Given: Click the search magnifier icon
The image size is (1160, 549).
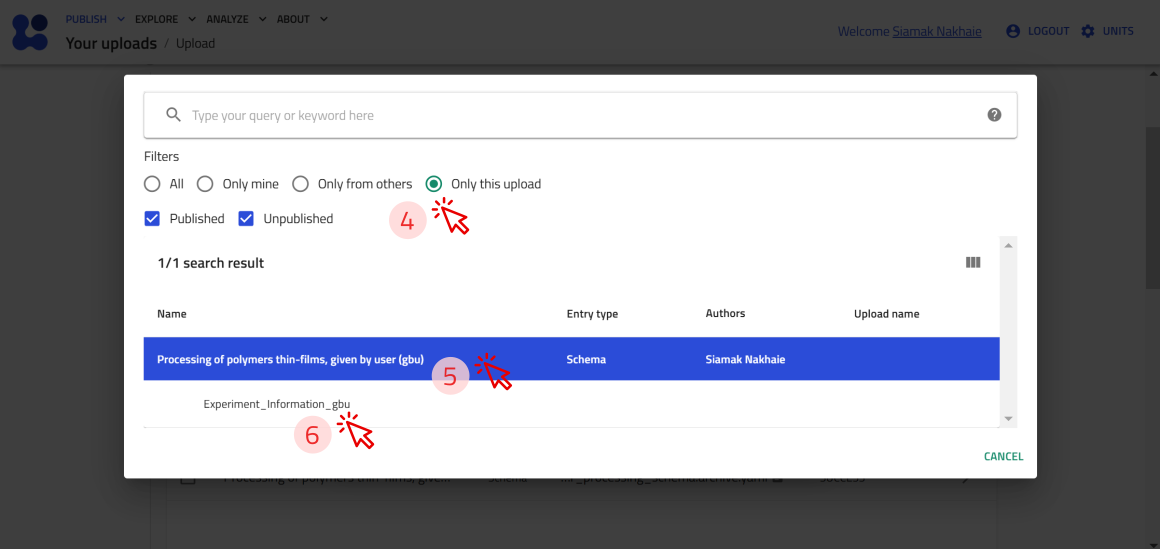Looking at the screenshot, I should [173, 115].
